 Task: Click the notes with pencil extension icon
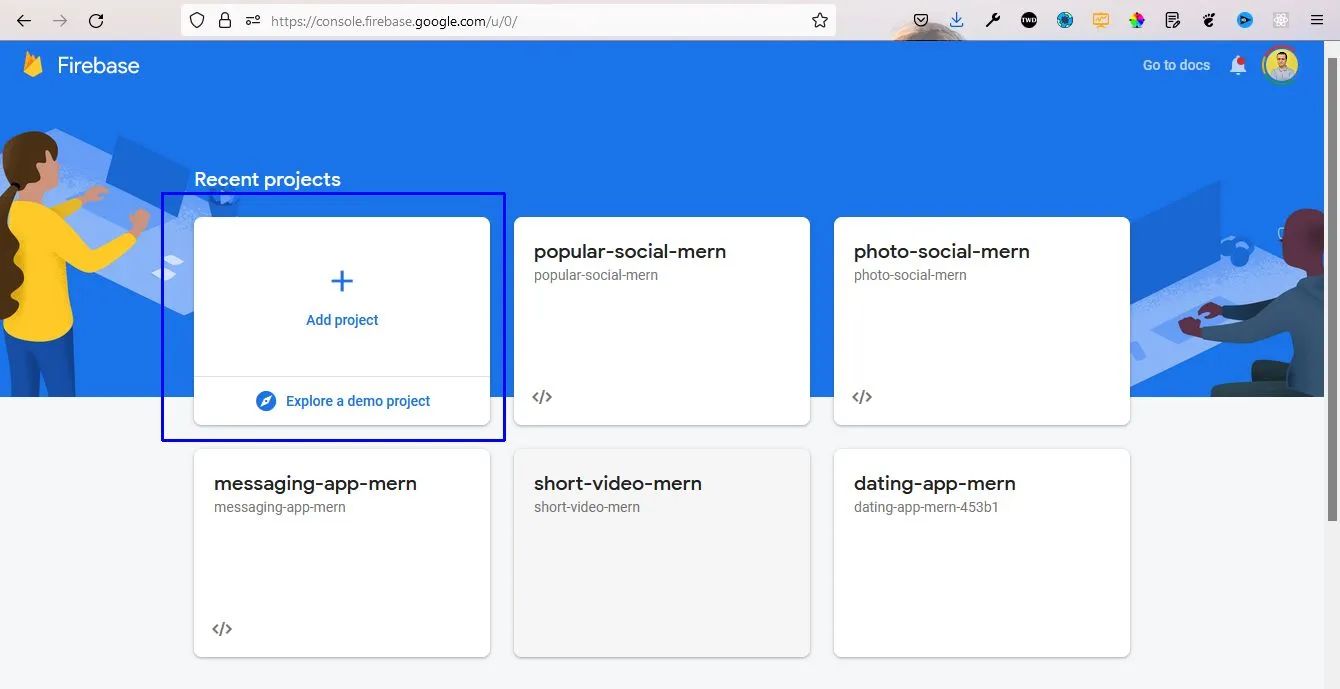(x=1173, y=20)
